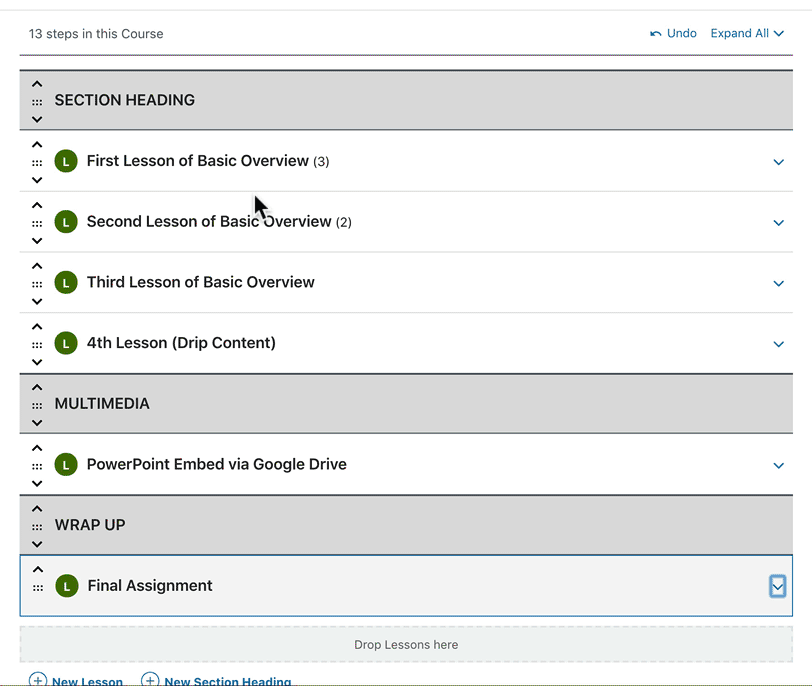Click drag handle for PowerPoint Embed lesson
The width and height of the screenshot is (812, 686).
[x=37, y=466]
